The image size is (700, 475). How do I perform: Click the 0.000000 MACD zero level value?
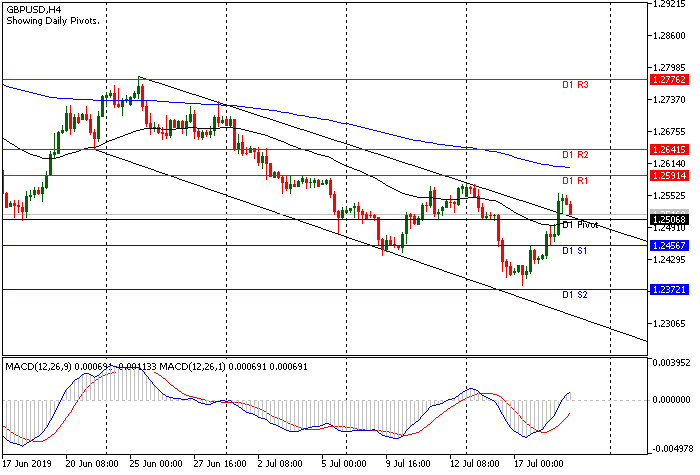(x=670, y=399)
